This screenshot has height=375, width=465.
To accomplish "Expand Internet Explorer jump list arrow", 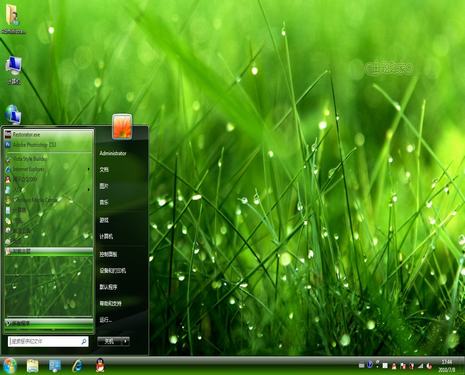I will (x=89, y=169).
